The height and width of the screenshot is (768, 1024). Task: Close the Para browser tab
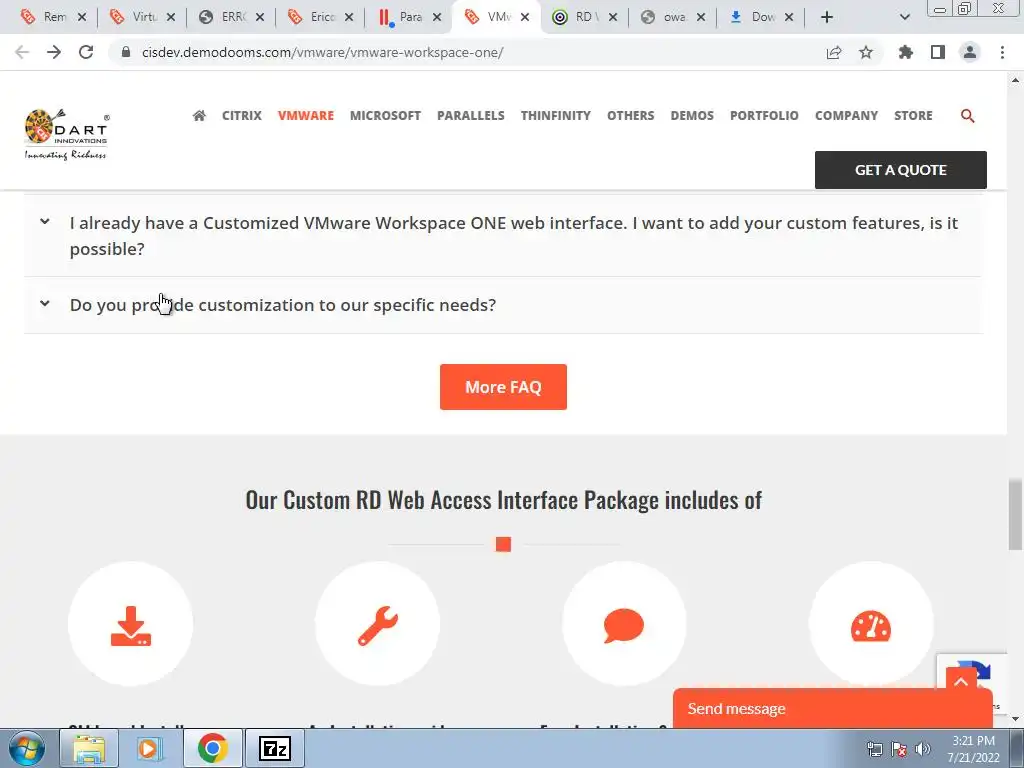437,17
